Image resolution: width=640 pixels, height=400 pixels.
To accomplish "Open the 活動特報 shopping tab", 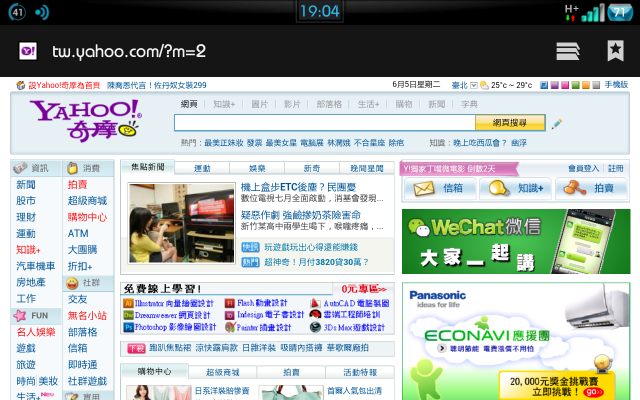I will click(360, 372).
